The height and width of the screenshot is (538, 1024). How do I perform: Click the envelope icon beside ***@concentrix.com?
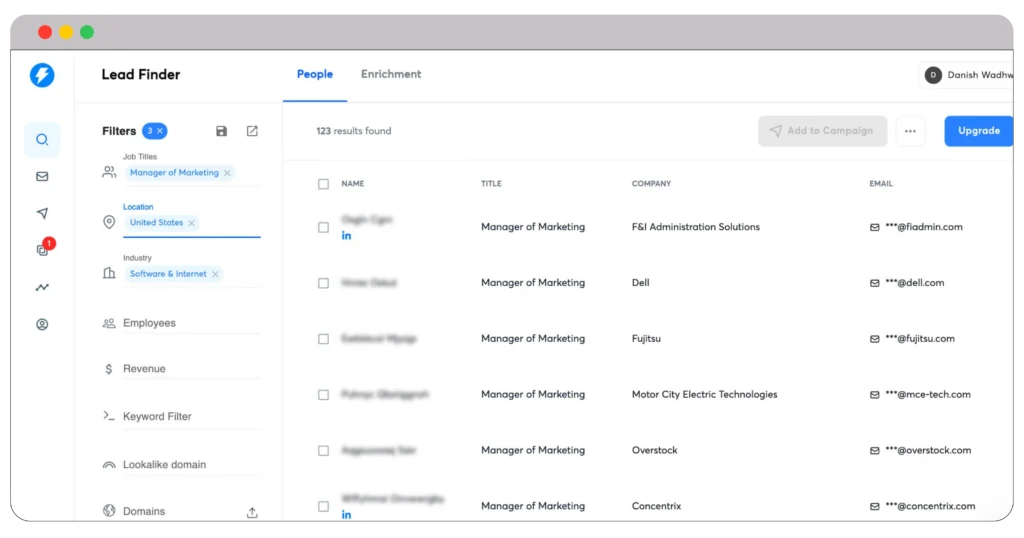coord(874,507)
